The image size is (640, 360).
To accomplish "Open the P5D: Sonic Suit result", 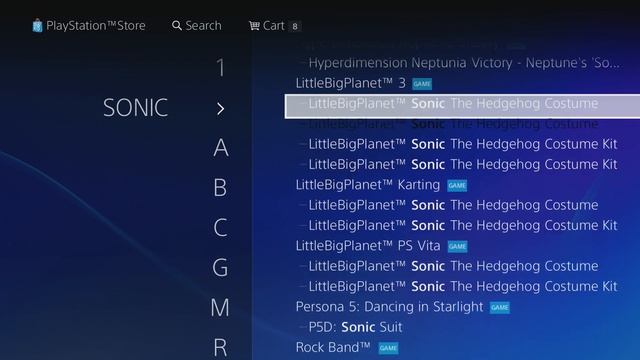I will (x=355, y=327).
